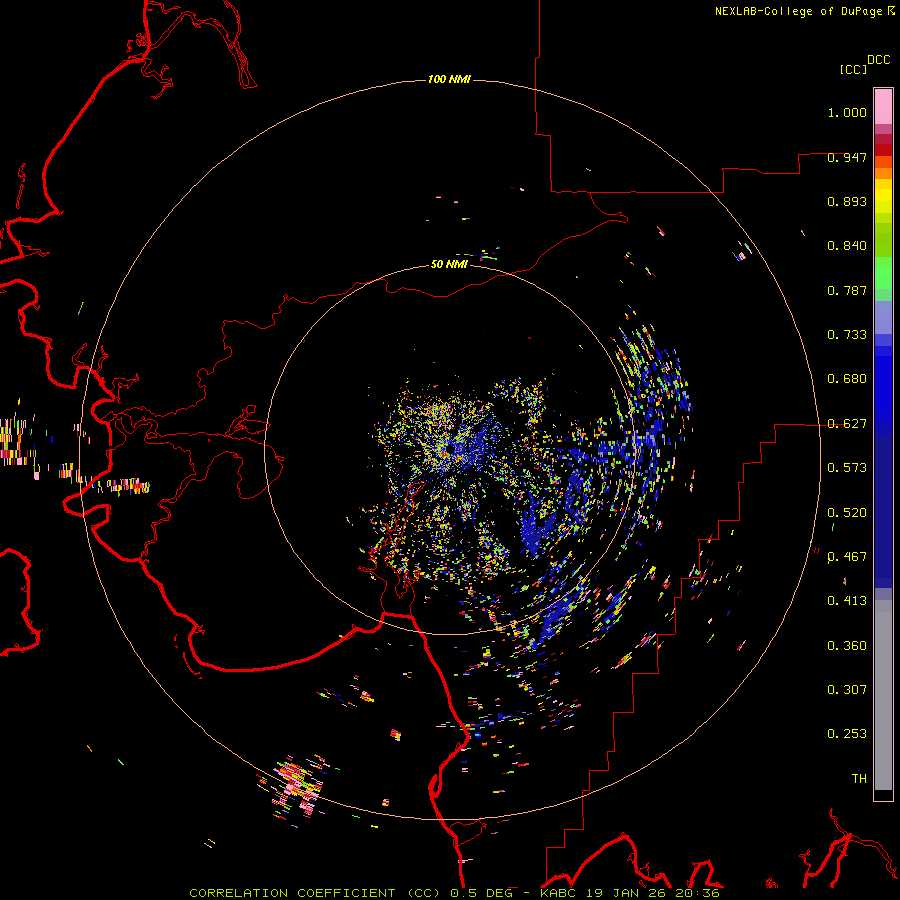Click the 0.520 color scale value
Screen dimensions: 900x900
click(x=847, y=512)
